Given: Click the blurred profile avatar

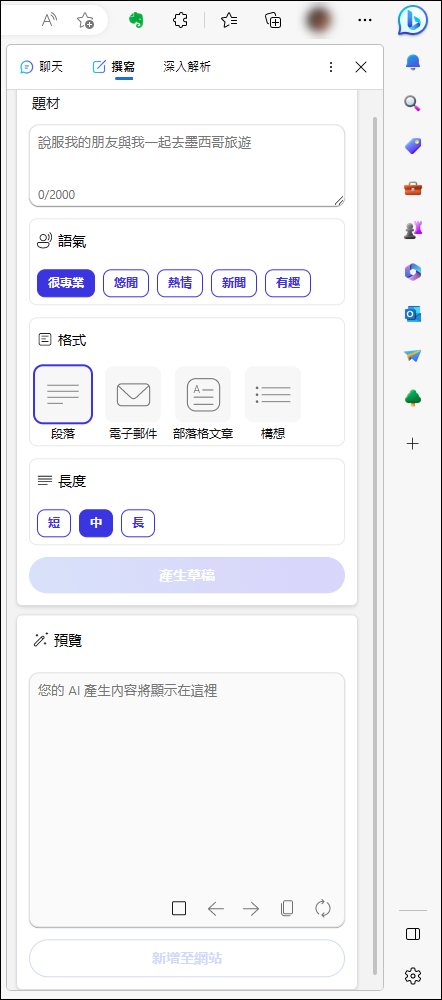Looking at the screenshot, I should (x=318, y=20).
